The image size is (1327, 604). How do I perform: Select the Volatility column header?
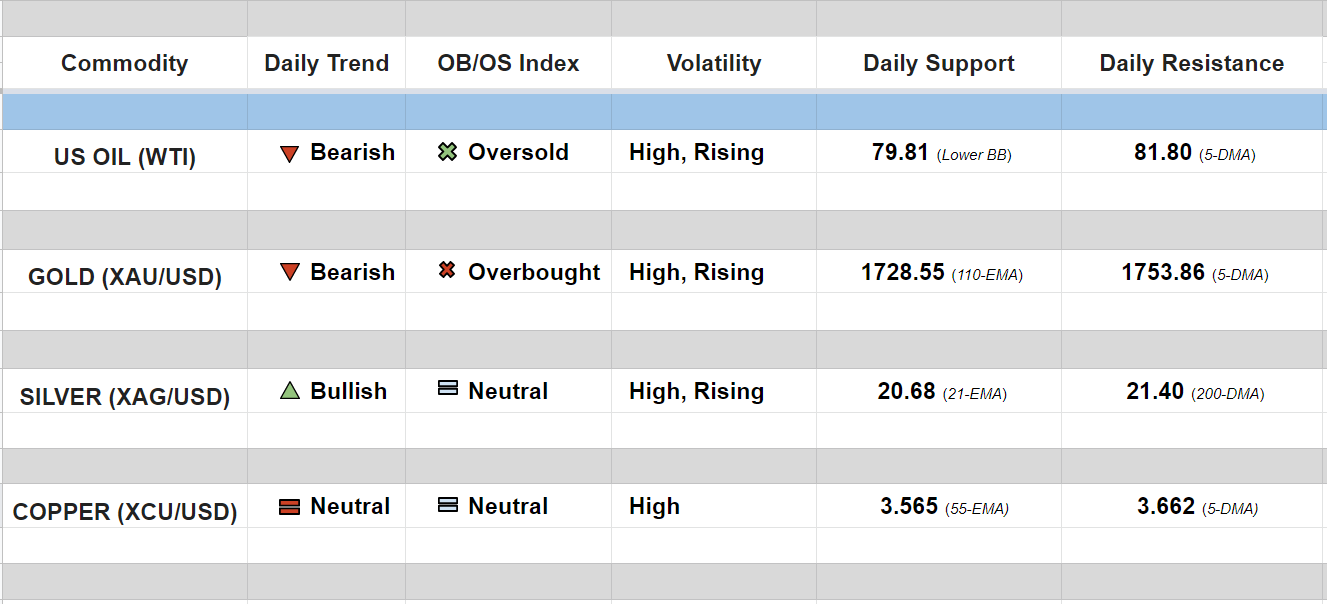click(x=714, y=63)
